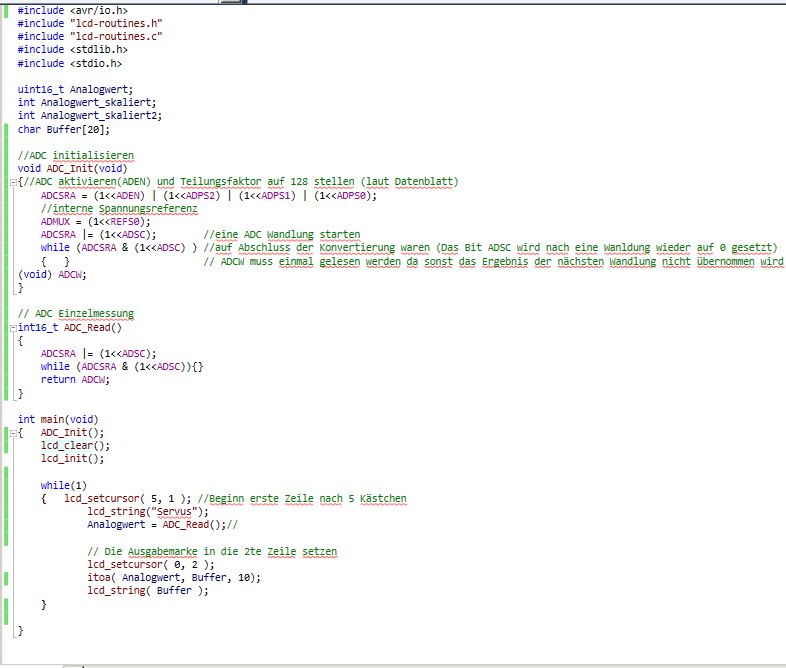The width and height of the screenshot is (786, 668).
Task: Collapse the main function body block
Action: (13, 433)
